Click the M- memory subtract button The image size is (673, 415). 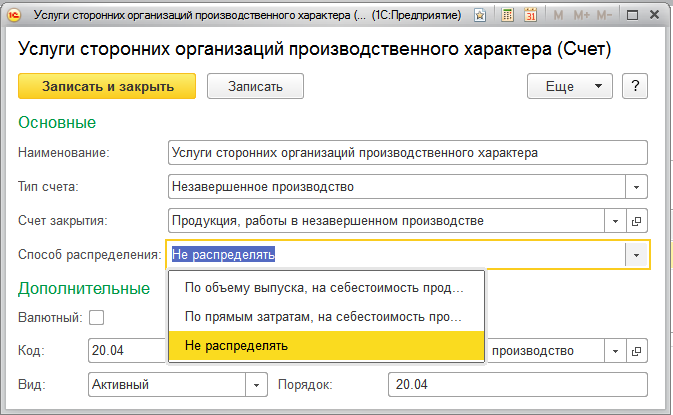click(x=604, y=16)
